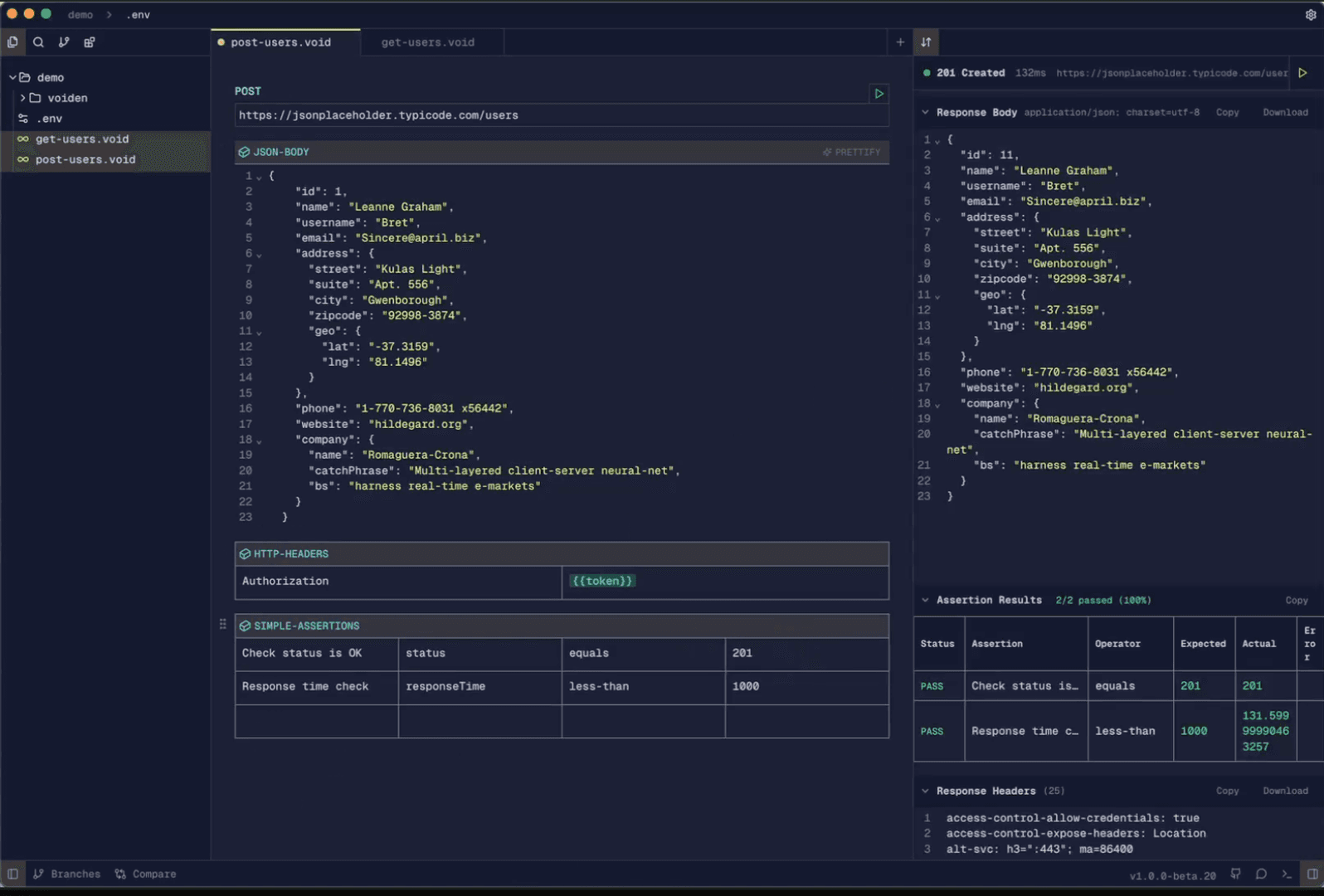Click the Compare icon in status bar
This screenshot has height=896, width=1324.
[x=120, y=874]
